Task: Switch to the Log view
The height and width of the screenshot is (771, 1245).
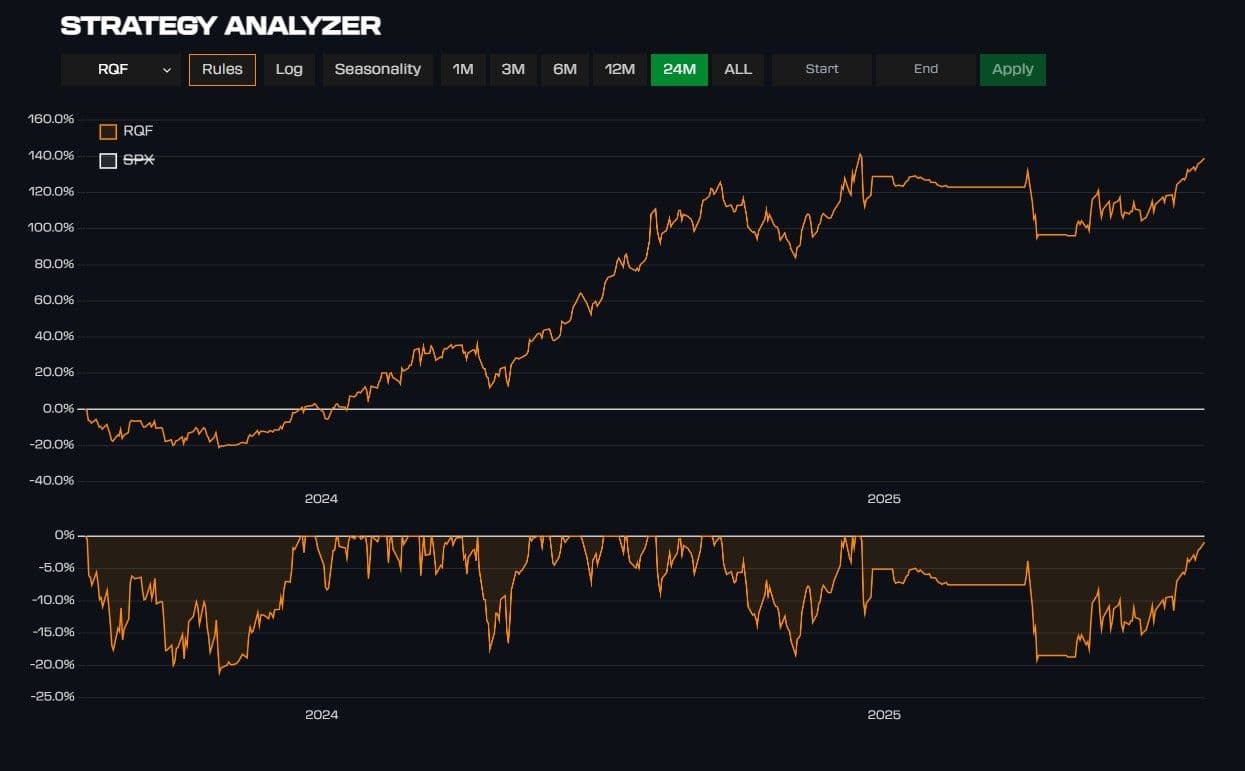Action: click(x=289, y=69)
